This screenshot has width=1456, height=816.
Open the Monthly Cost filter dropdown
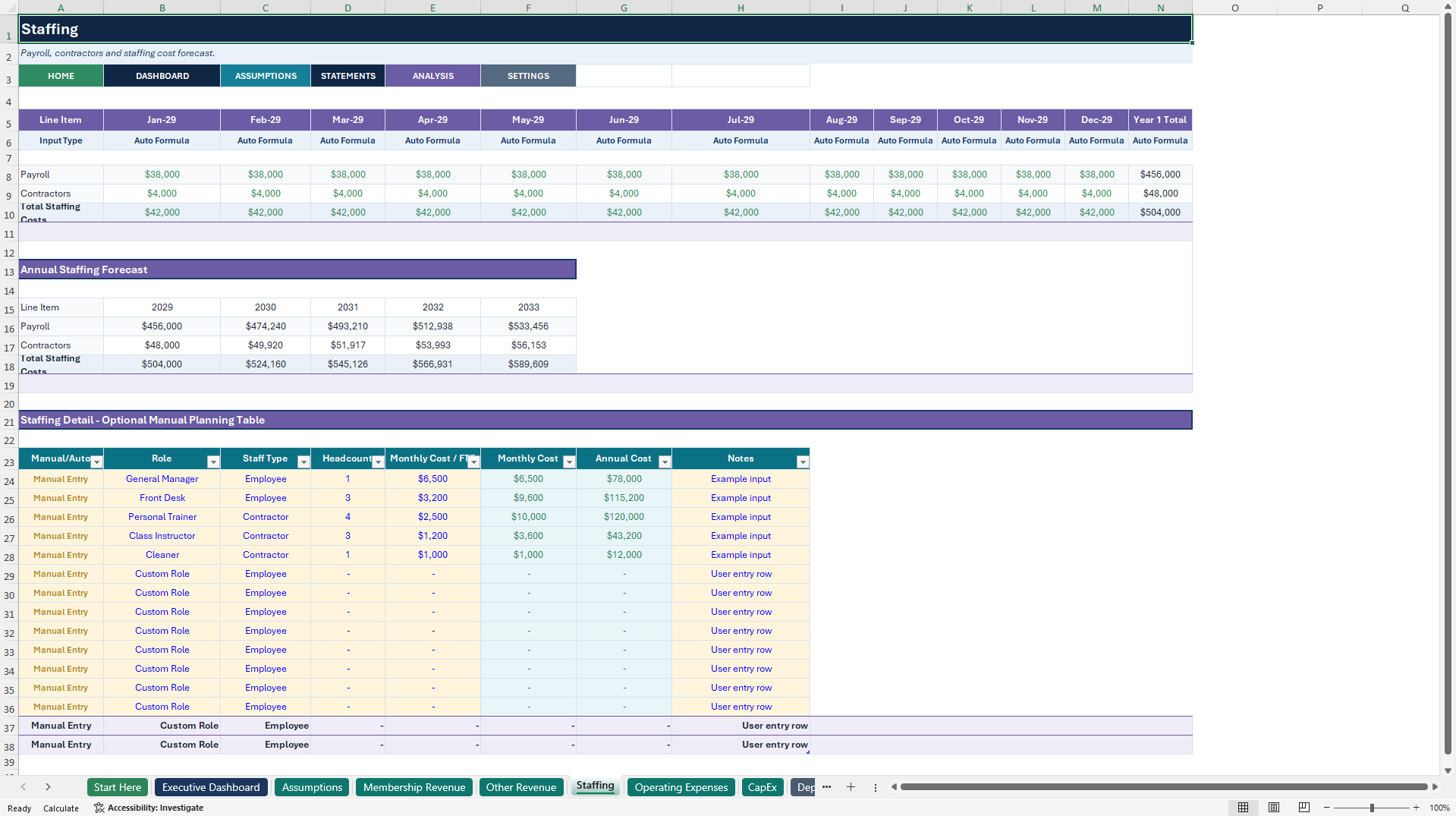tap(569, 462)
